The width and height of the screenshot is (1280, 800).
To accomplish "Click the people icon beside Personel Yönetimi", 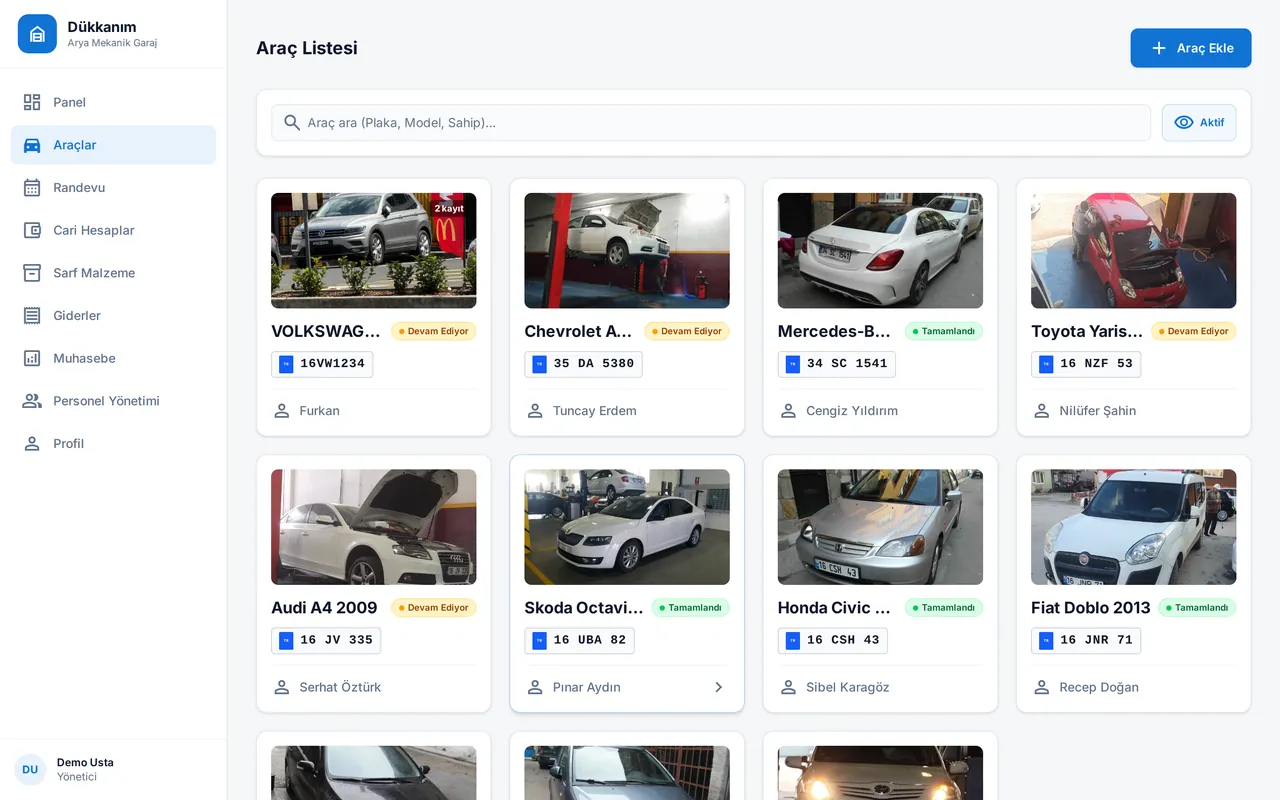I will pos(32,401).
